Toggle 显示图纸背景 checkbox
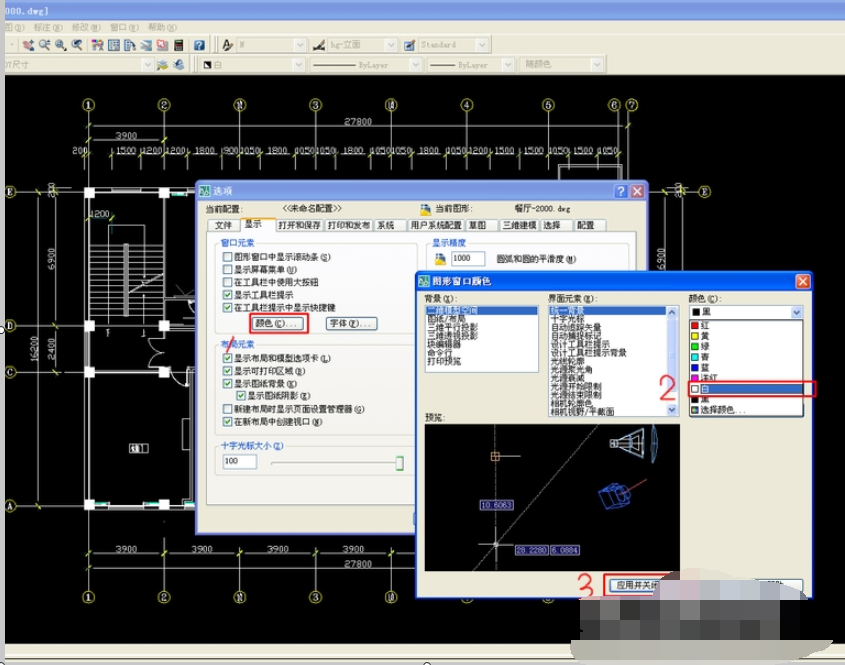The width and height of the screenshot is (845, 665). pos(227,384)
